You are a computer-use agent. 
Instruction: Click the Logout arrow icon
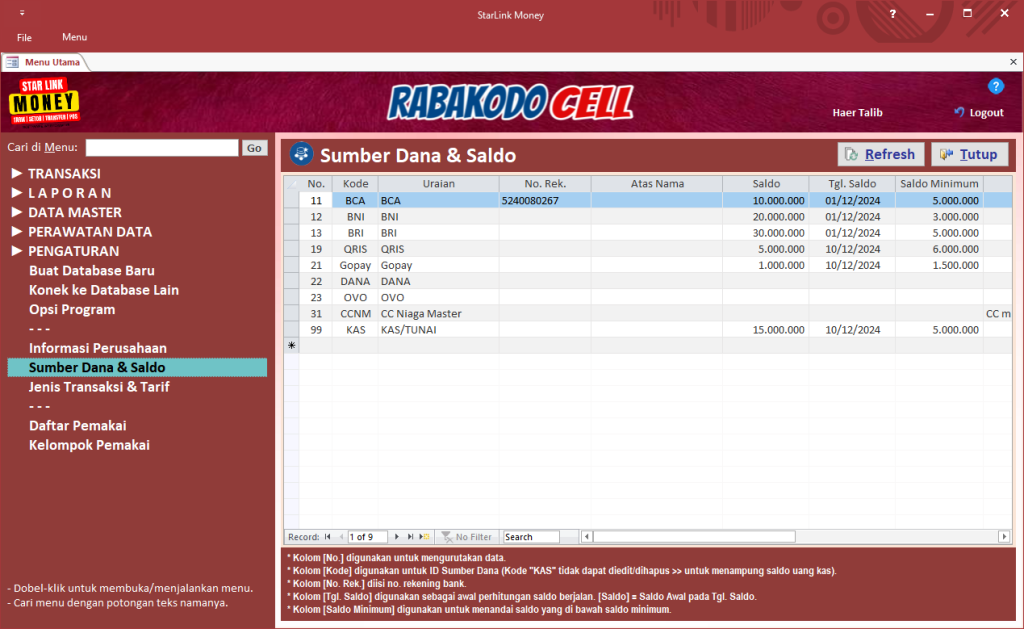(x=959, y=112)
